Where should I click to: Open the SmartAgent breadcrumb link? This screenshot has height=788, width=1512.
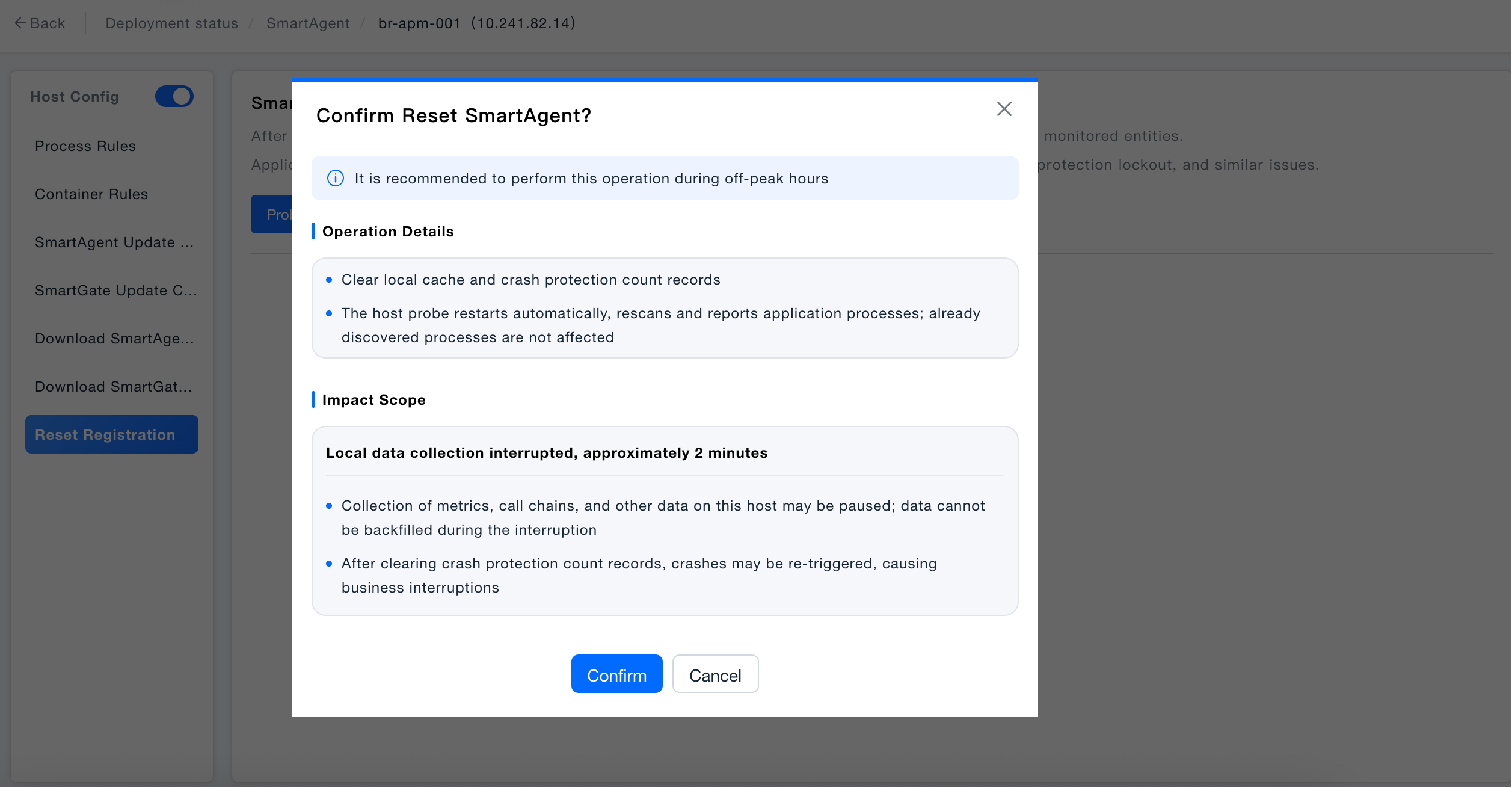(308, 23)
